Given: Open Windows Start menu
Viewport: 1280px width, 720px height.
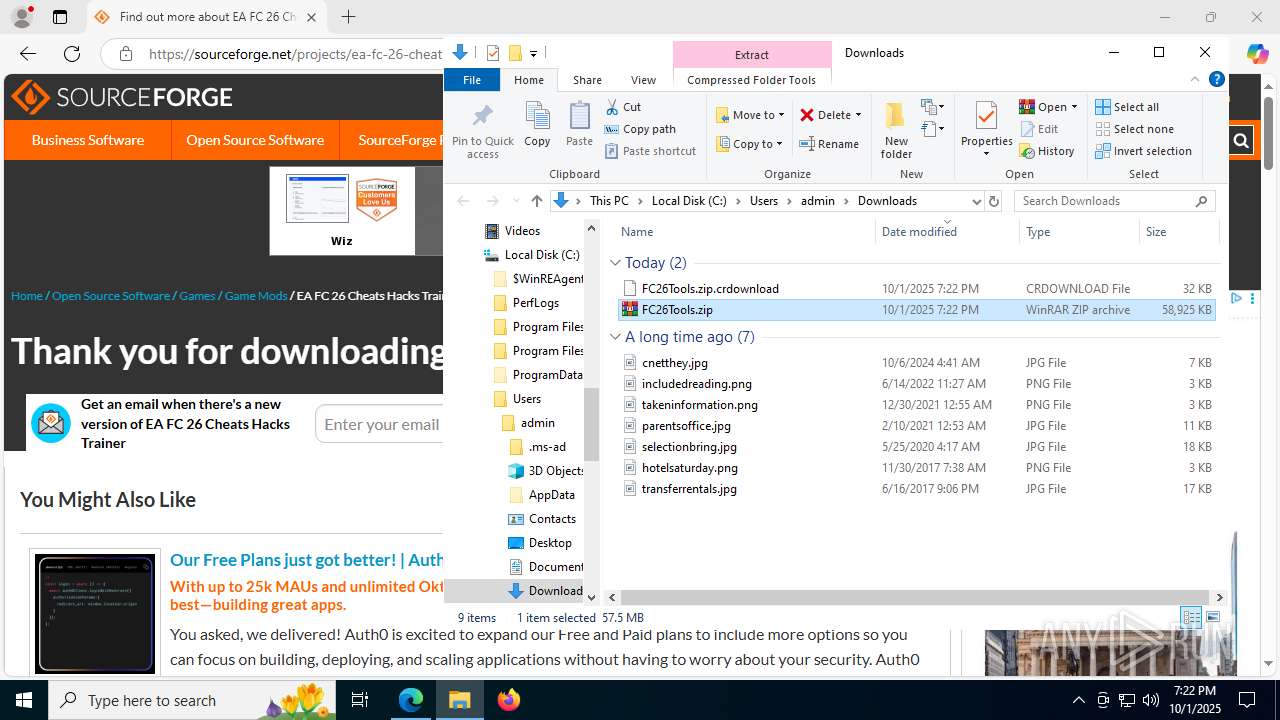Looking at the screenshot, I should click(x=24, y=700).
